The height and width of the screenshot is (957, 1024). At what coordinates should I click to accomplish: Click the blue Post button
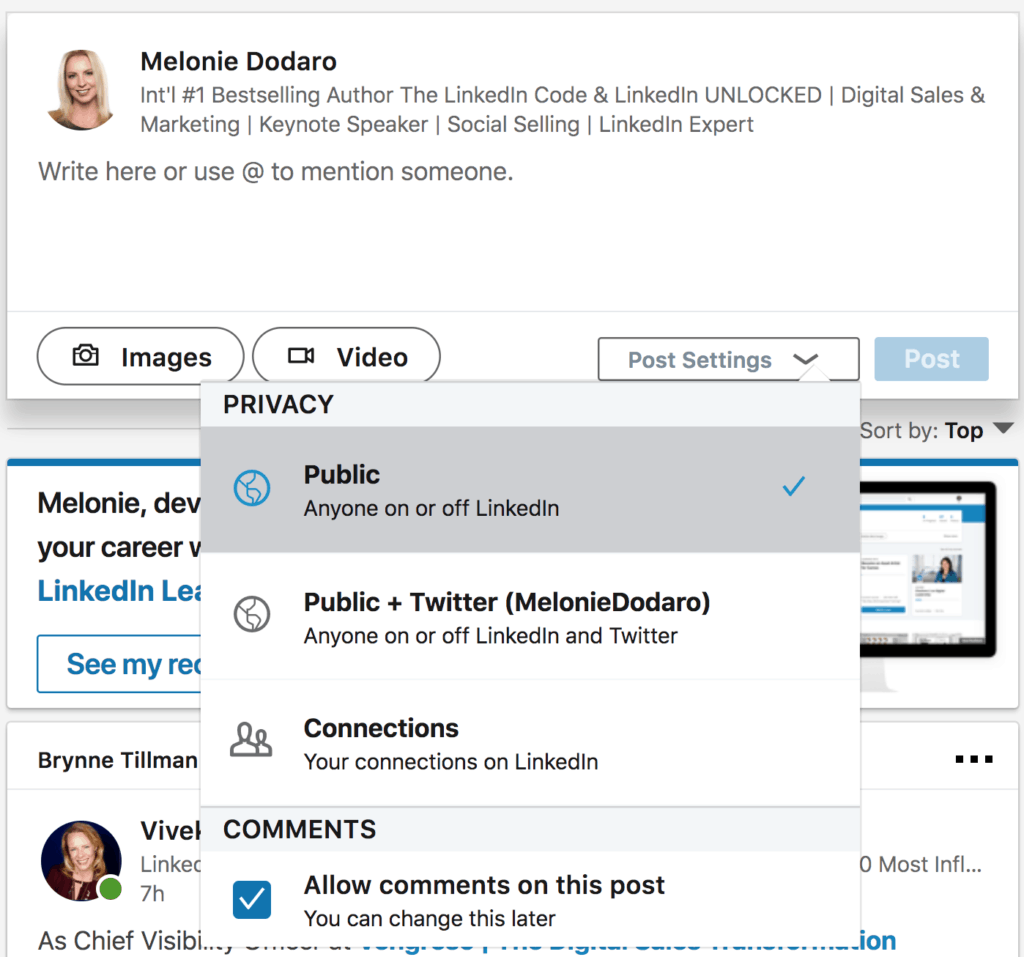[x=931, y=359]
